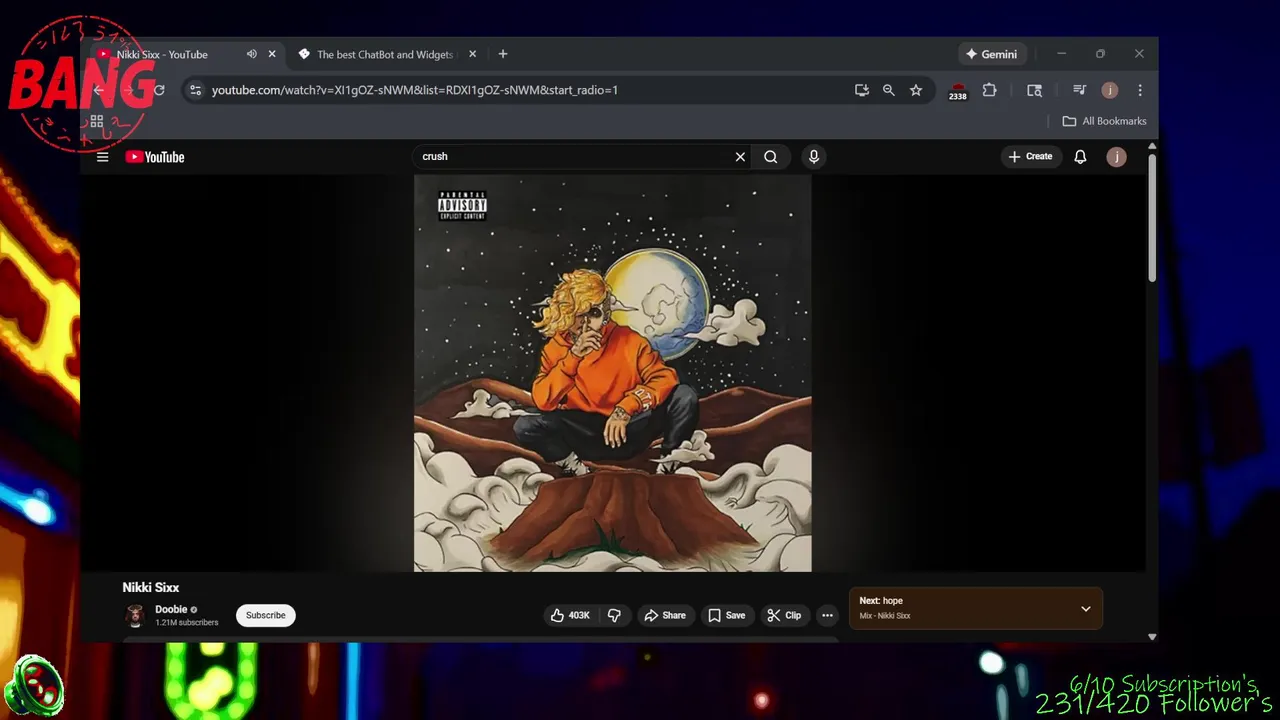Dislike the video with thumbs down
The width and height of the screenshot is (1280, 720).
pos(614,615)
